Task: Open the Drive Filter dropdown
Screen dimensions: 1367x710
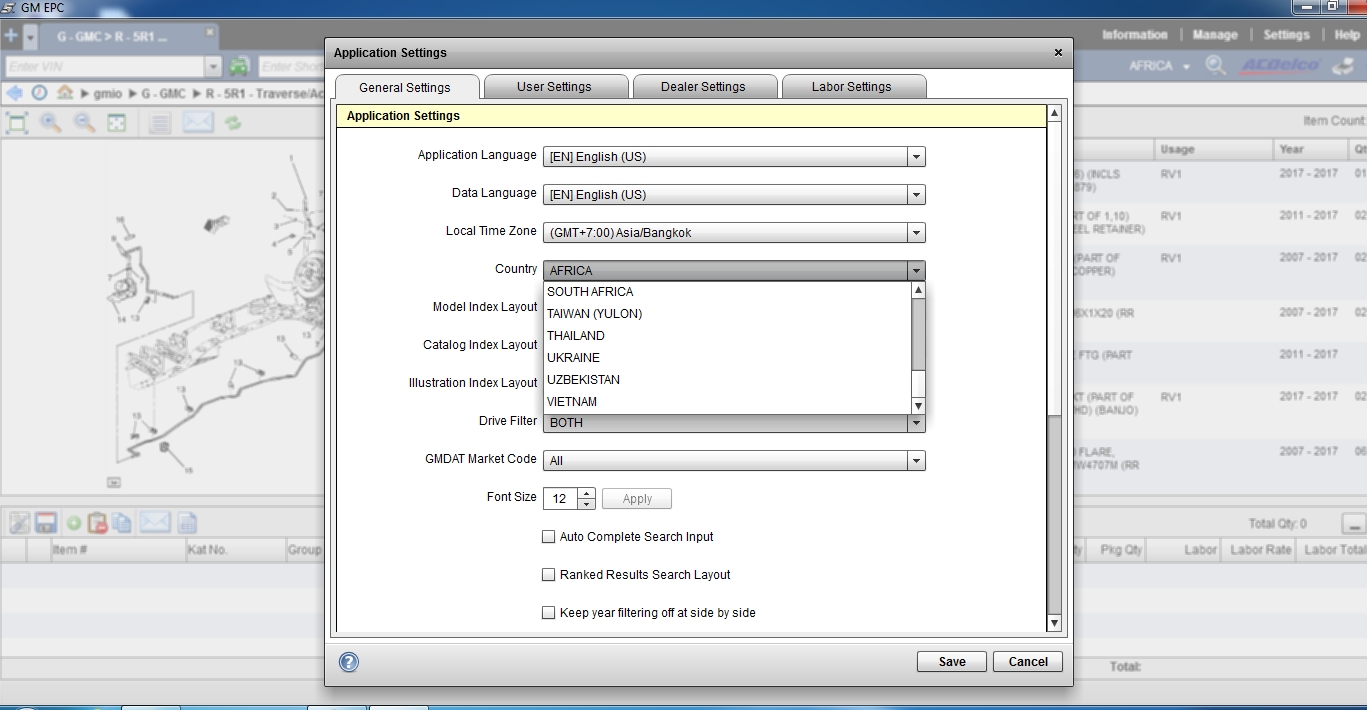Action: [915, 424]
